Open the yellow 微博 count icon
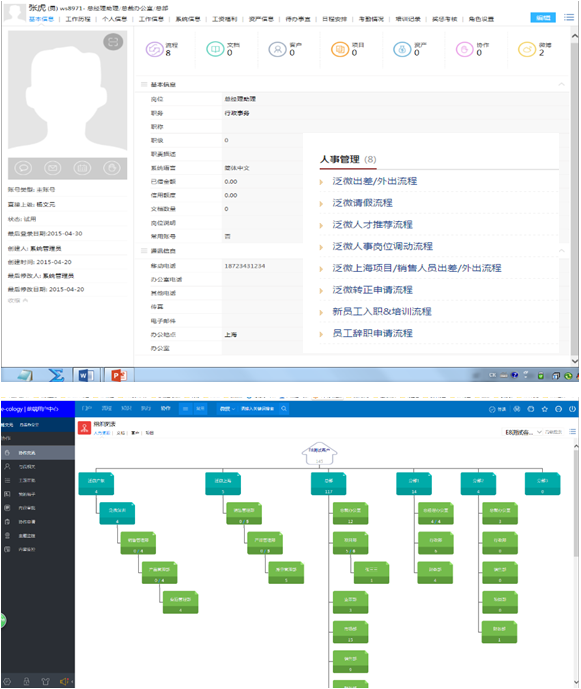The width and height of the screenshot is (581, 689). (527, 49)
